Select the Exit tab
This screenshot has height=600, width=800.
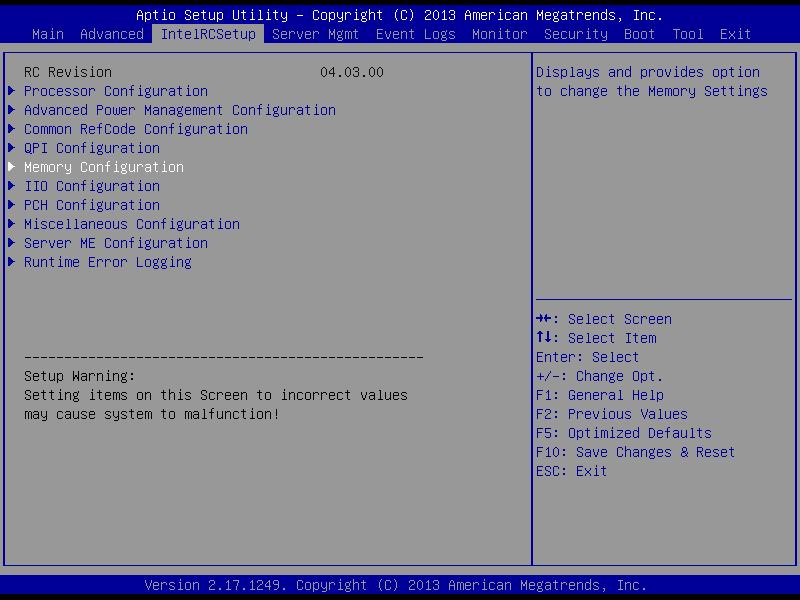[736, 34]
